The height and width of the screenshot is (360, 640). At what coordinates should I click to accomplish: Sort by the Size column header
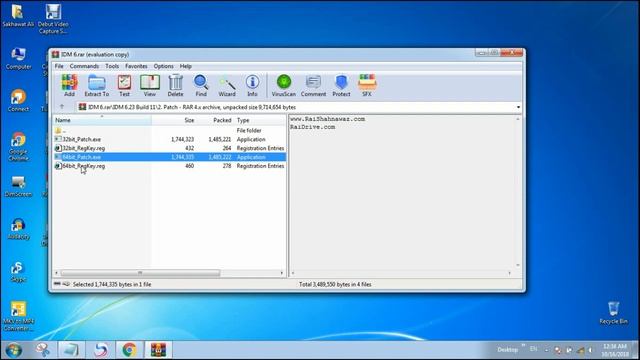tap(174, 120)
